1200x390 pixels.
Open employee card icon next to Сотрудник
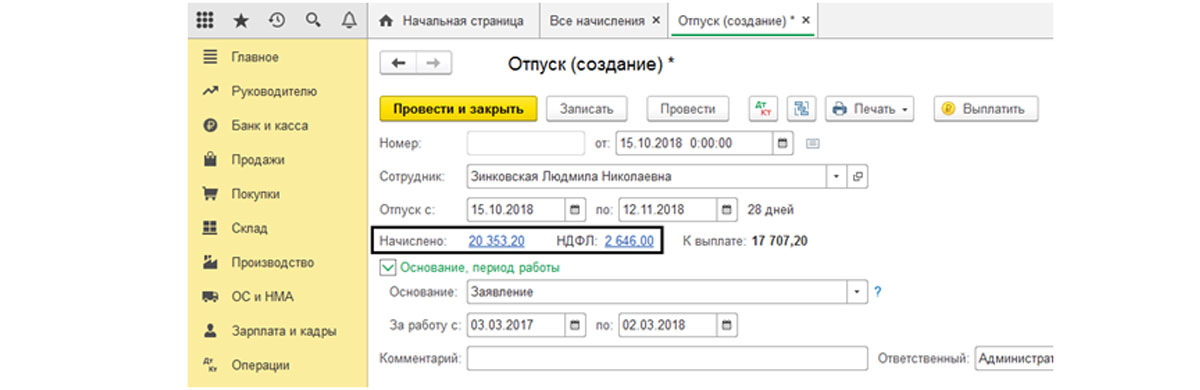click(x=857, y=176)
